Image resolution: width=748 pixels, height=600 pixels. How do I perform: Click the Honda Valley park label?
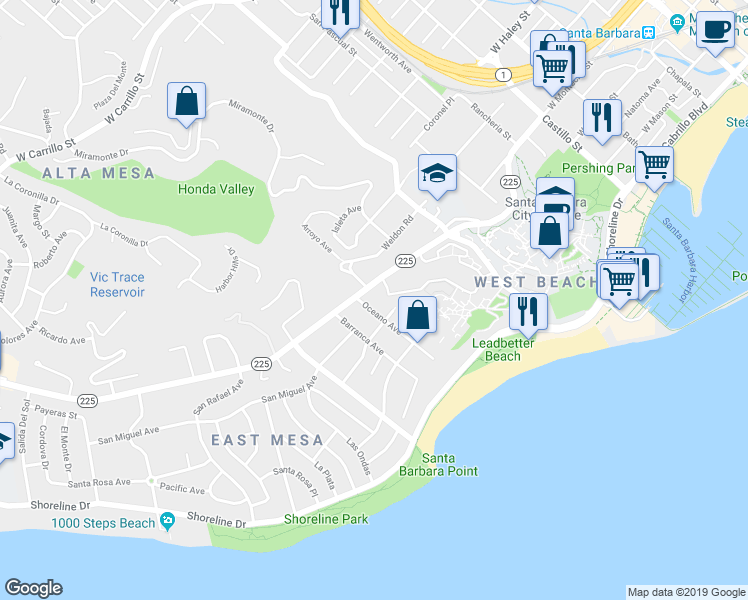[x=216, y=189]
